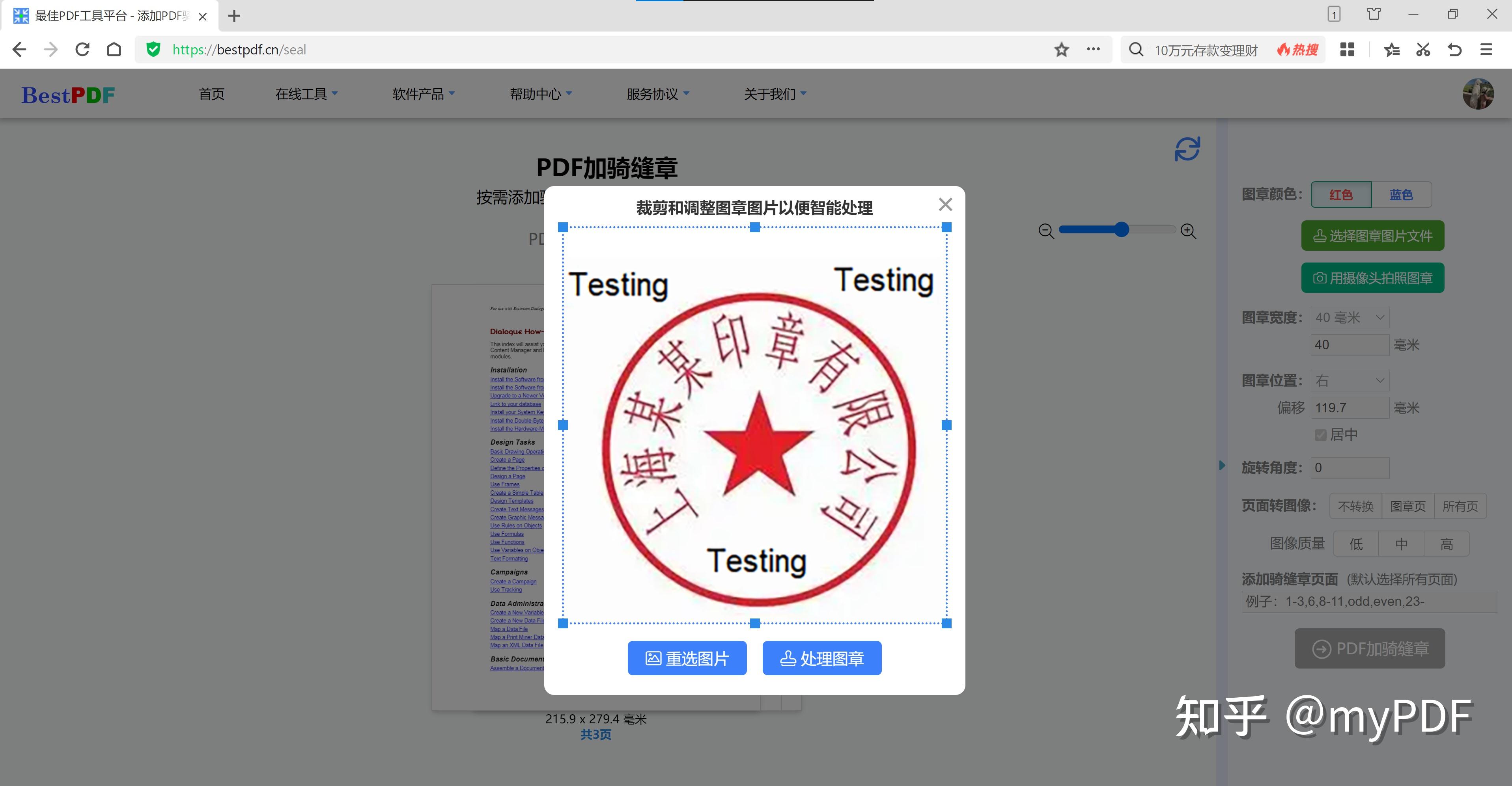Click the green security shield icon
Screen dimensions: 1512x786
(153, 49)
